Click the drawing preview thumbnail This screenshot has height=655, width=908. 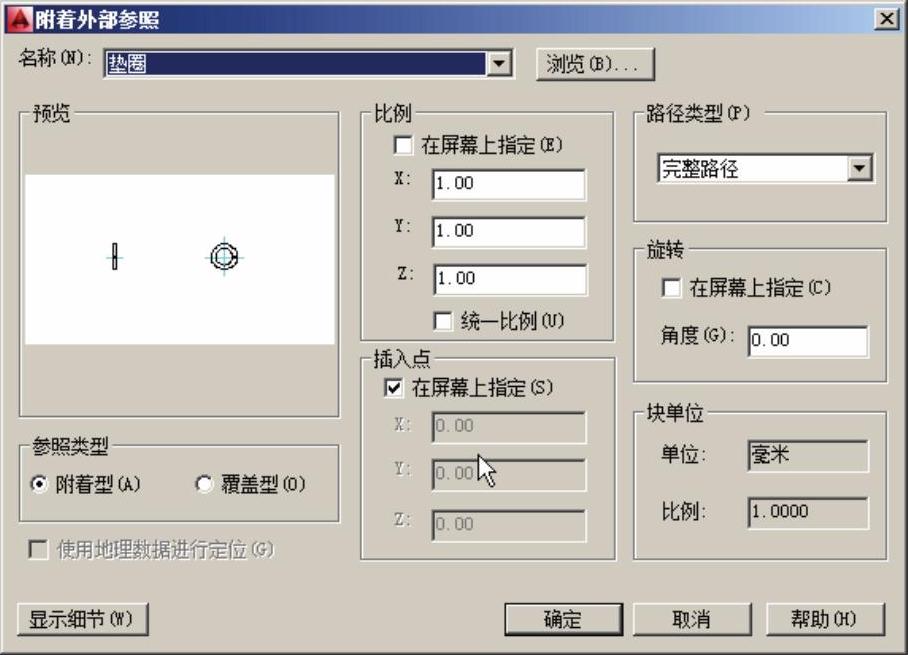(x=179, y=259)
